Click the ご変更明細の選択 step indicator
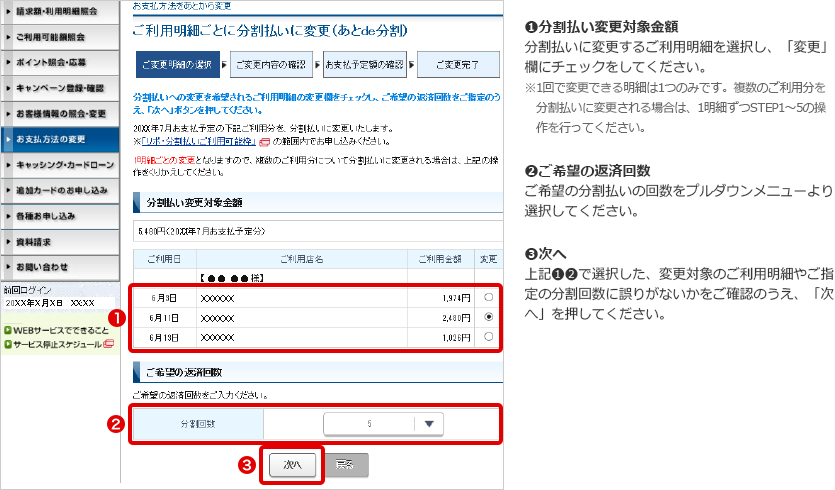The height and width of the screenshot is (490, 835). [177, 66]
